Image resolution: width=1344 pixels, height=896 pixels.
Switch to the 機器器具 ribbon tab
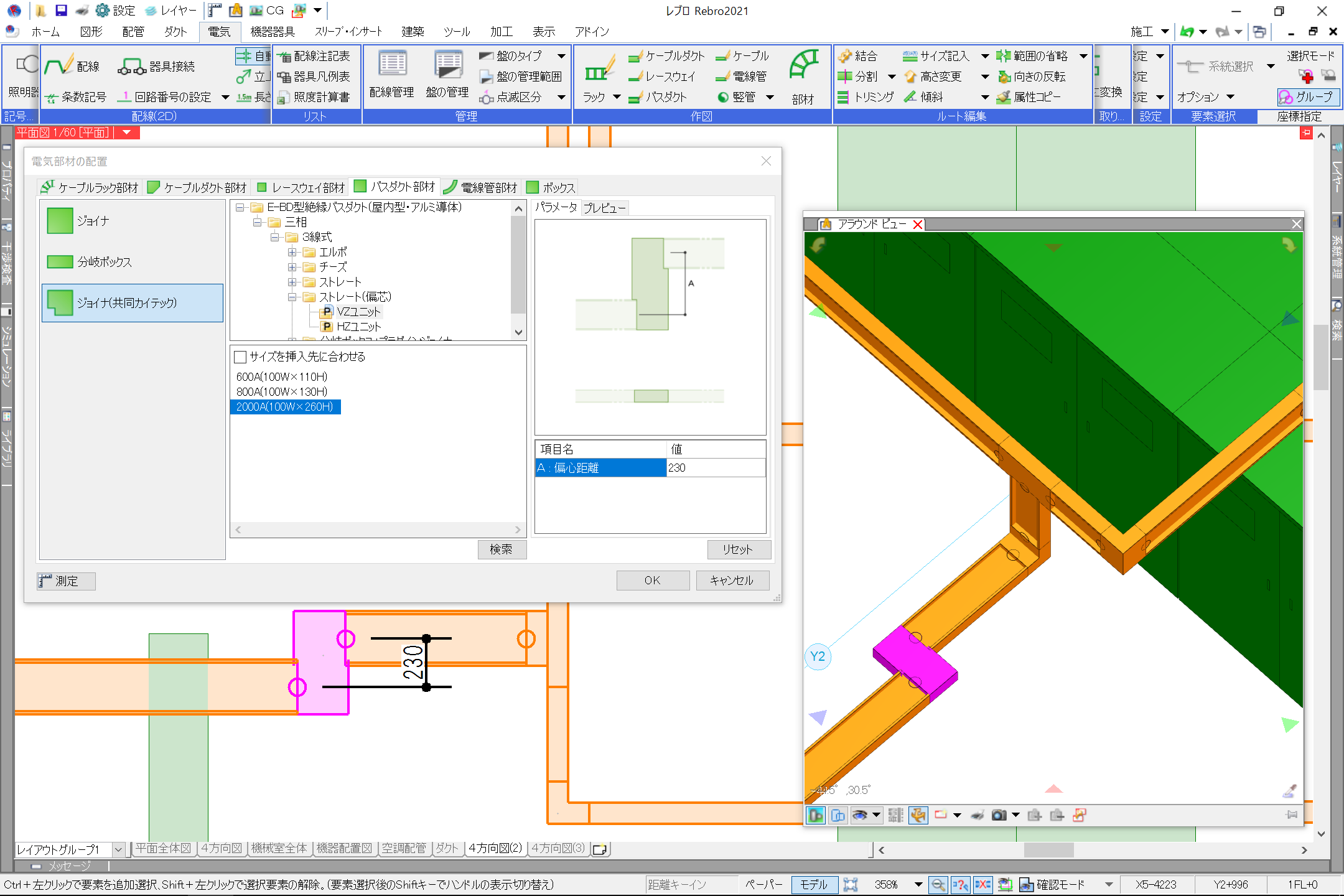tap(273, 32)
